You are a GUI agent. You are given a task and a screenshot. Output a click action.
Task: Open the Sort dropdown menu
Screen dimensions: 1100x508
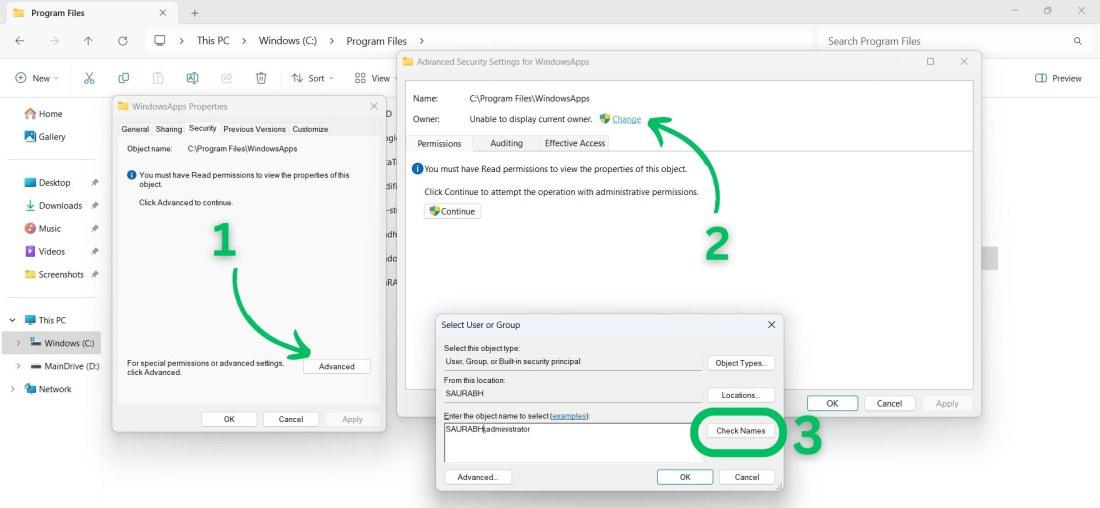pos(312,78)
